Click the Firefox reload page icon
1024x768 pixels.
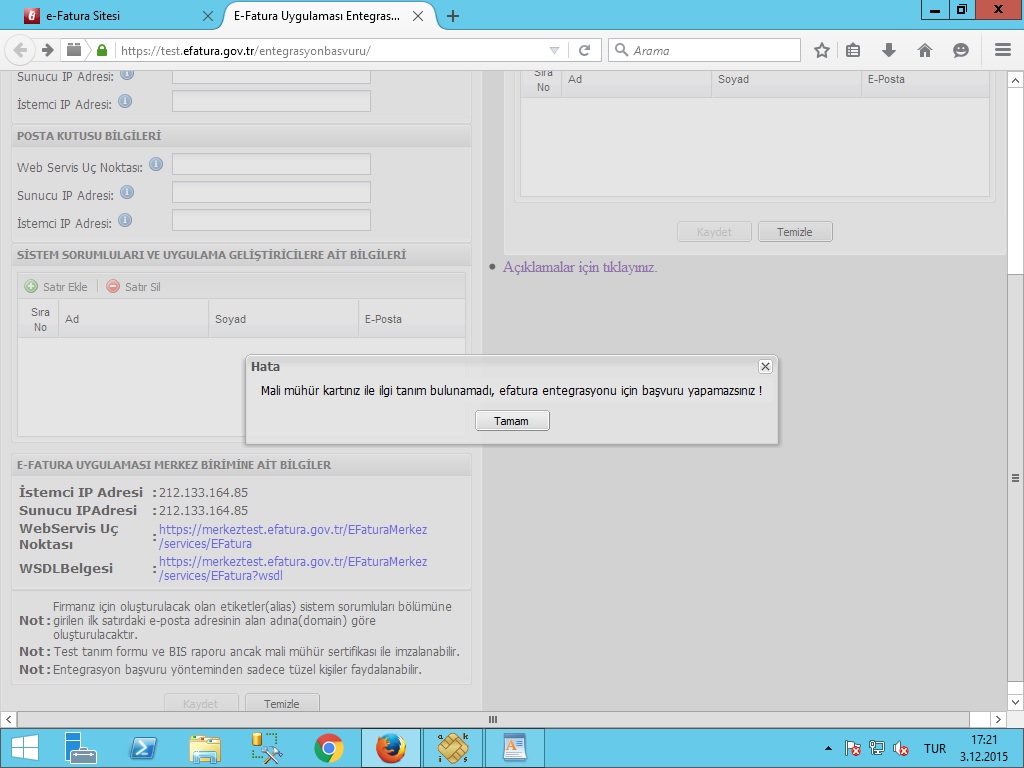pos(585,50)
